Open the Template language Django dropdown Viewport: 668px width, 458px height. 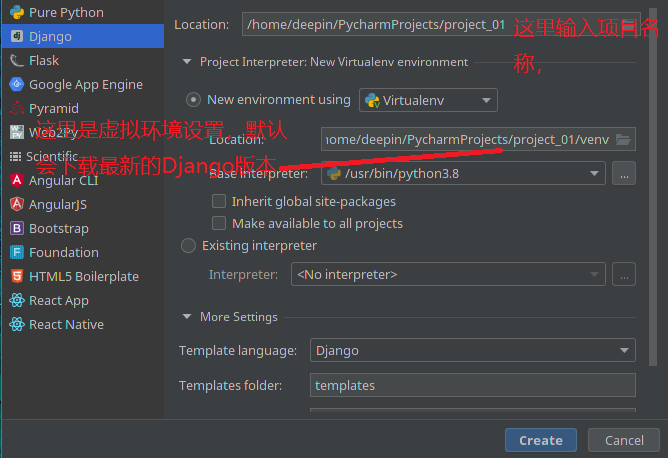point(473,350)
